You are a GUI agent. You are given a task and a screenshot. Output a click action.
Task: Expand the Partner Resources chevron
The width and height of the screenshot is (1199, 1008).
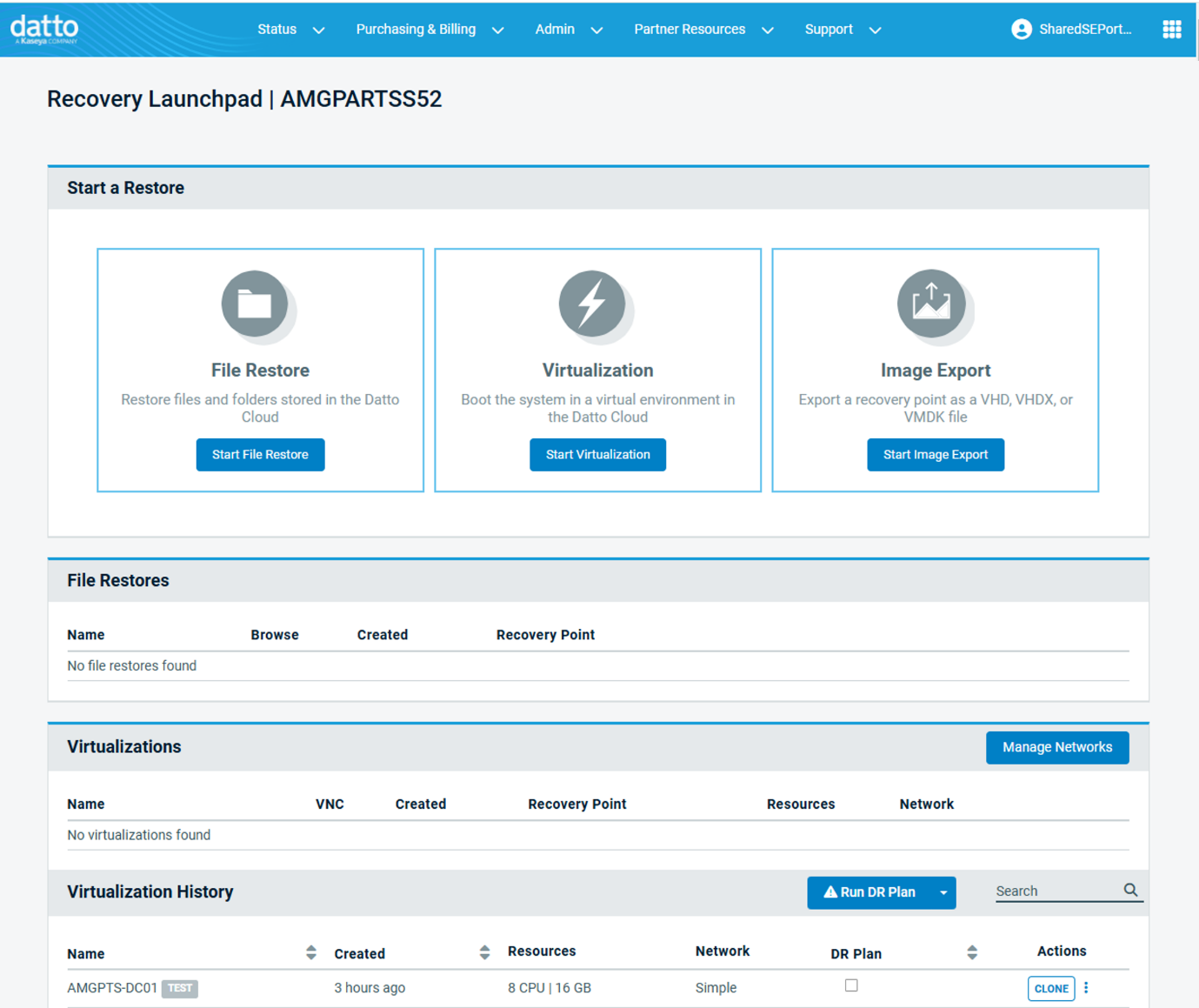(x=768, y=30)
